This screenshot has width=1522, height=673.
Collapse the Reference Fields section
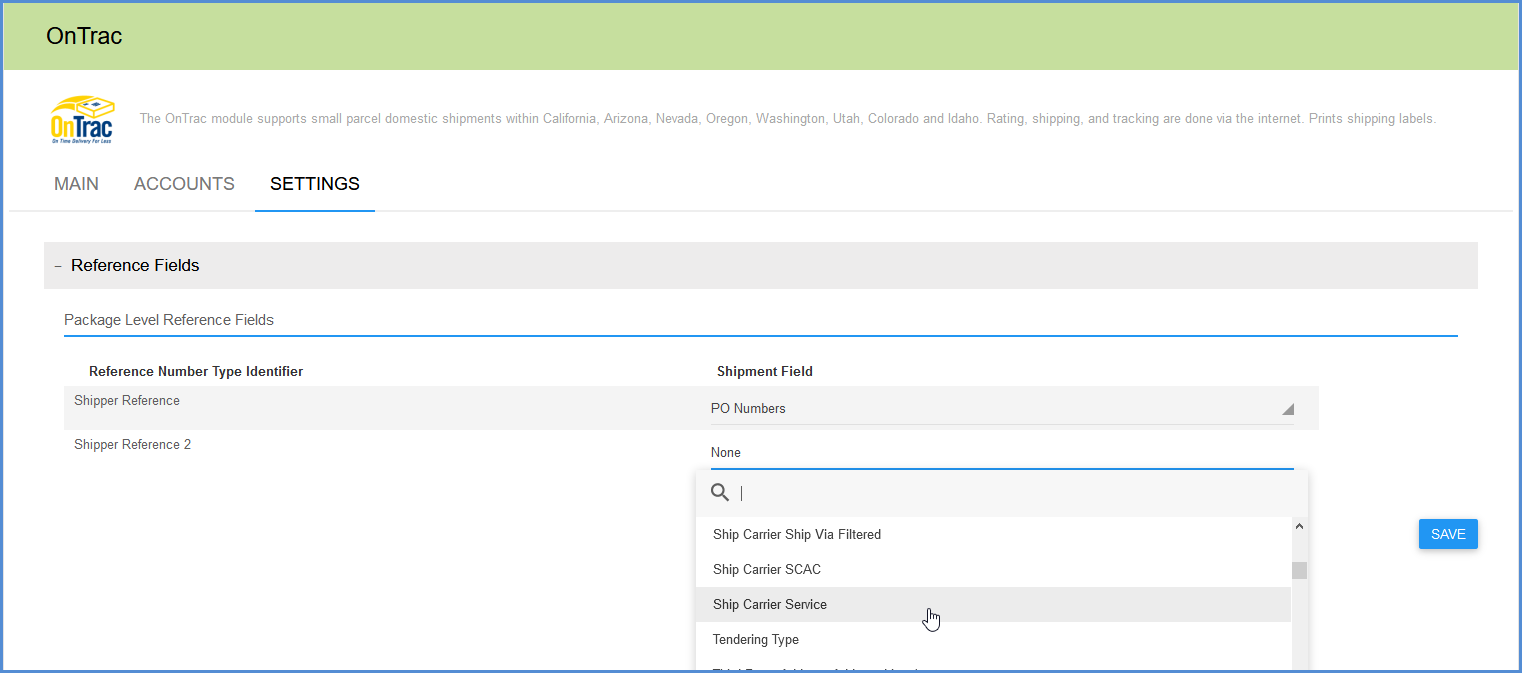pyautogui.click(x=57, y=265)
